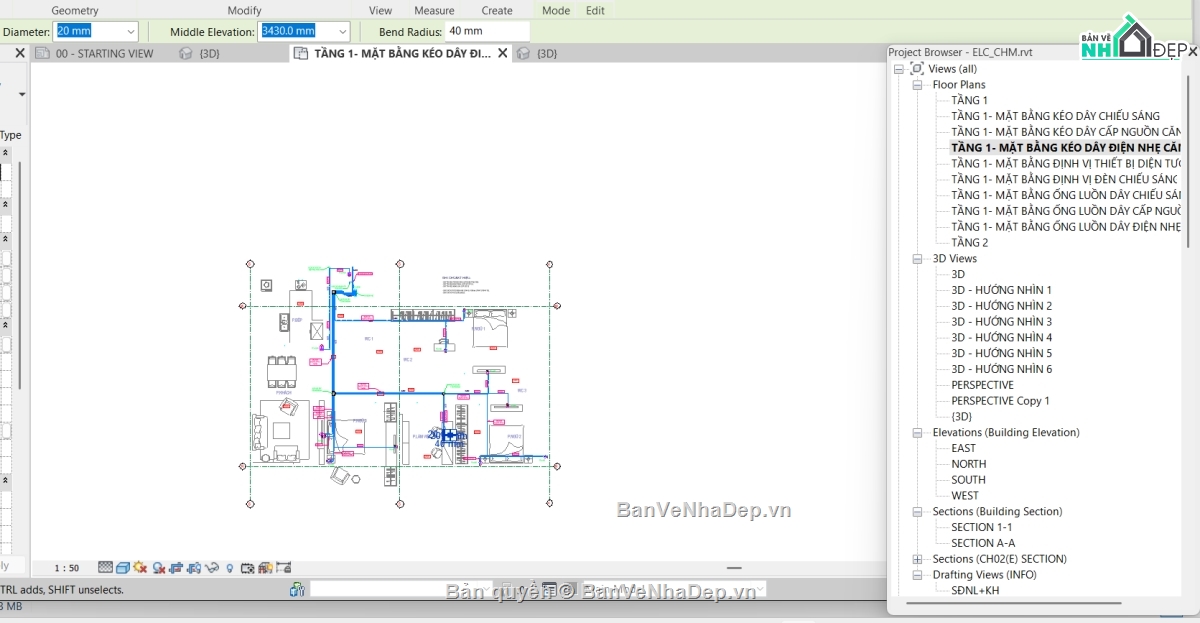Click the Show Crop Region icon
This screenshot has width=1200, height=623.
point(194,567)
